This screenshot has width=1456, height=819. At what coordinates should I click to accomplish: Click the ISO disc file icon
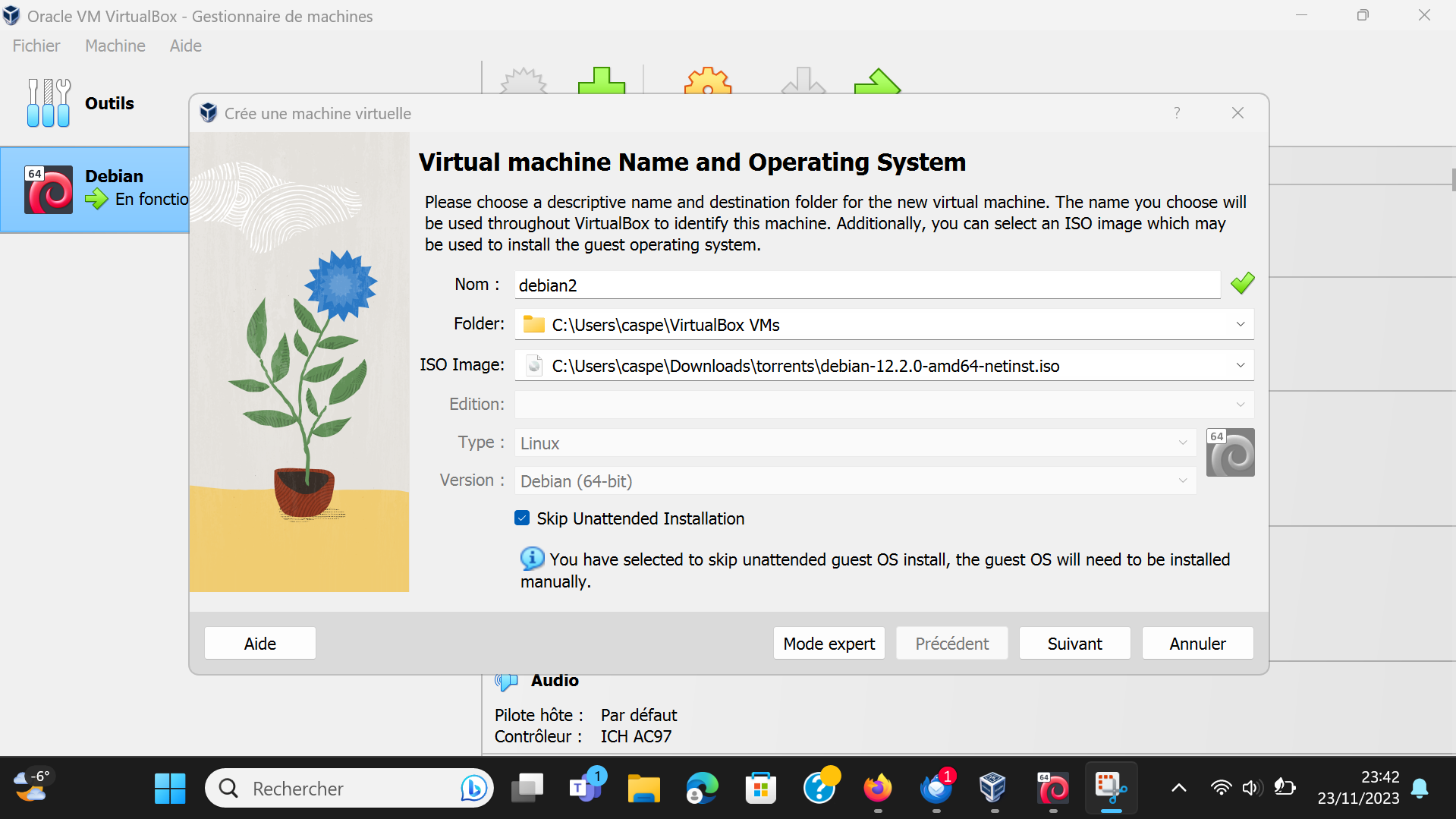[x=534, y=366]
